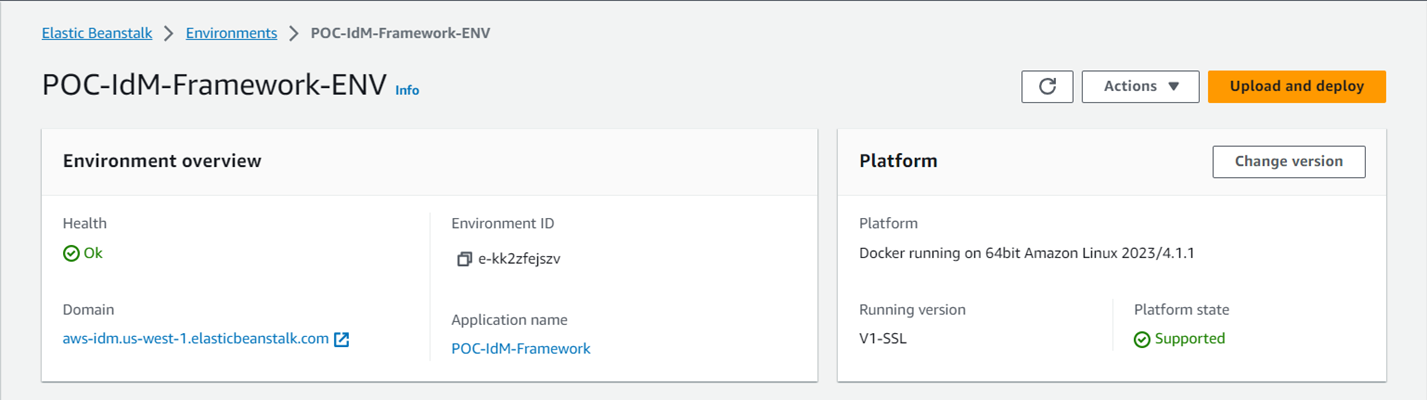Click the Change version button

[x=1289, y=161]
